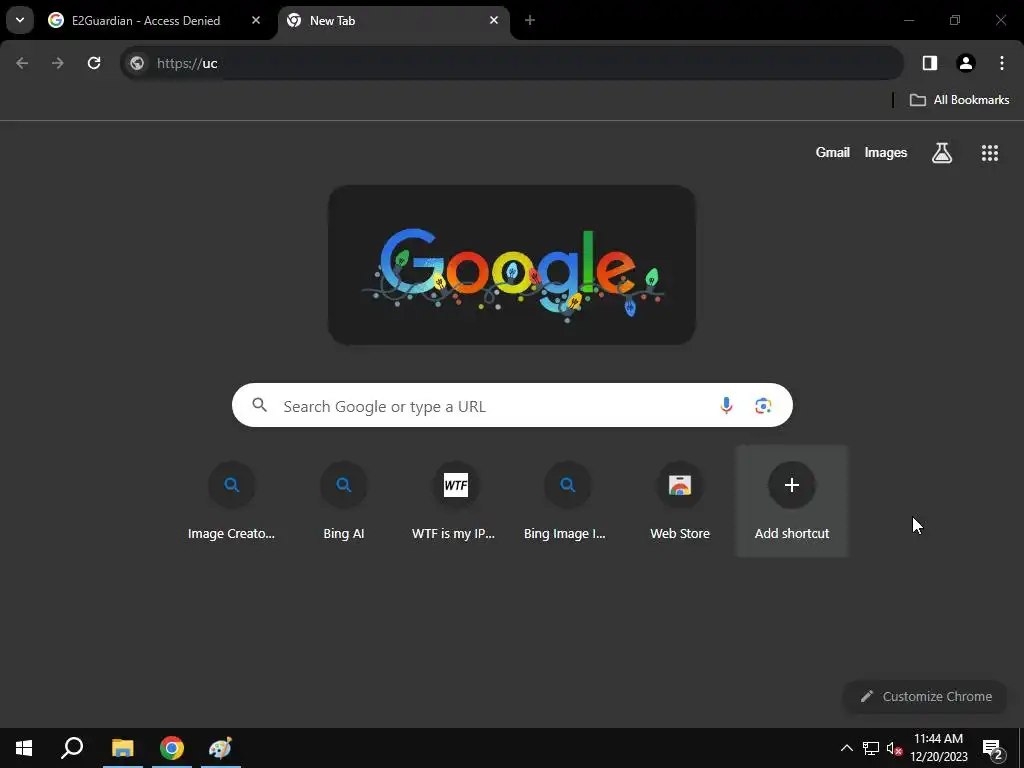Open a new tab with plus button
This screenshot has height=768, width=1024.
click(530, 21)
